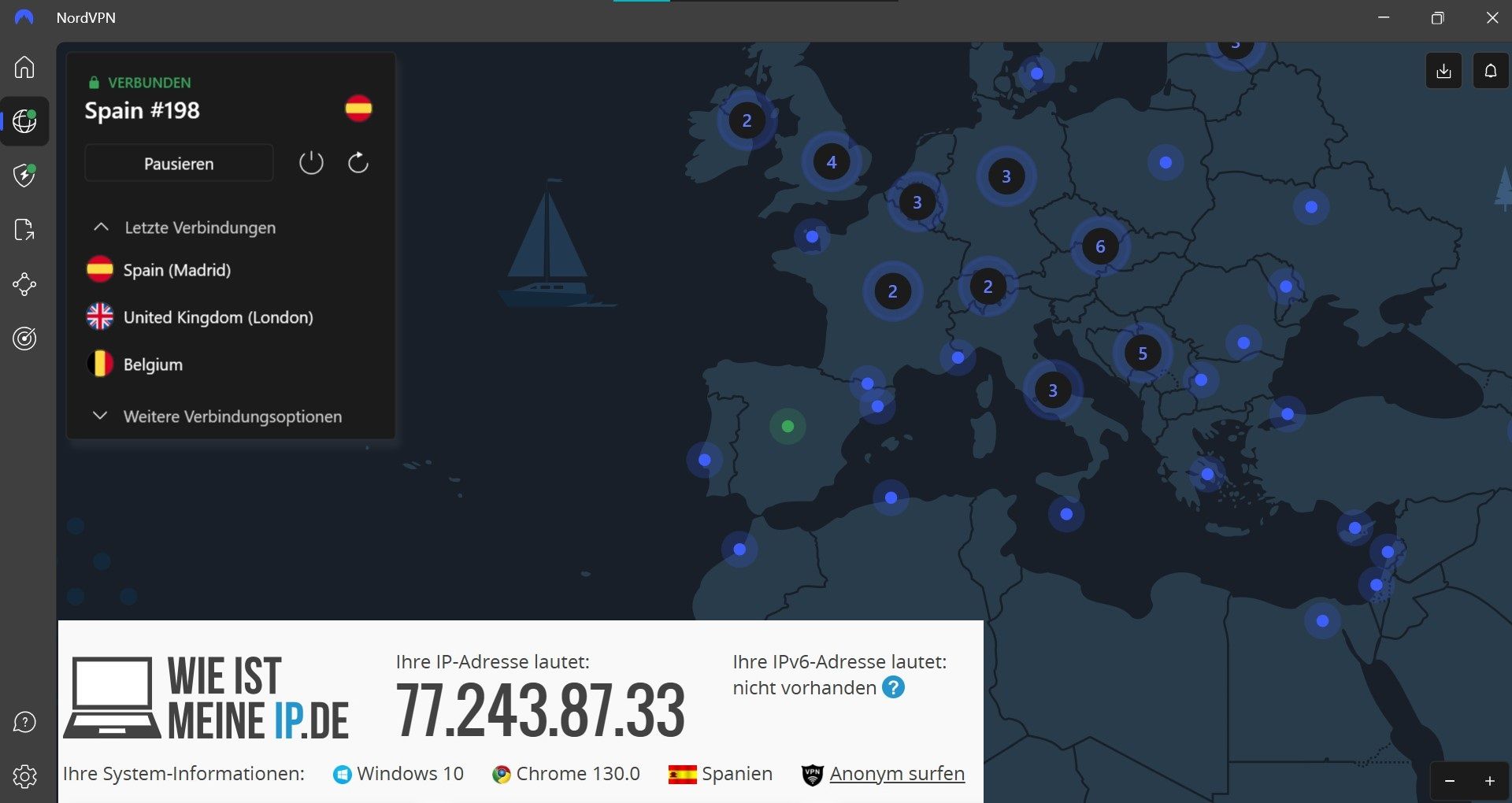The image size is (1512, 803).
Task: Click the Spanien country label
Action: coord(736,774)
